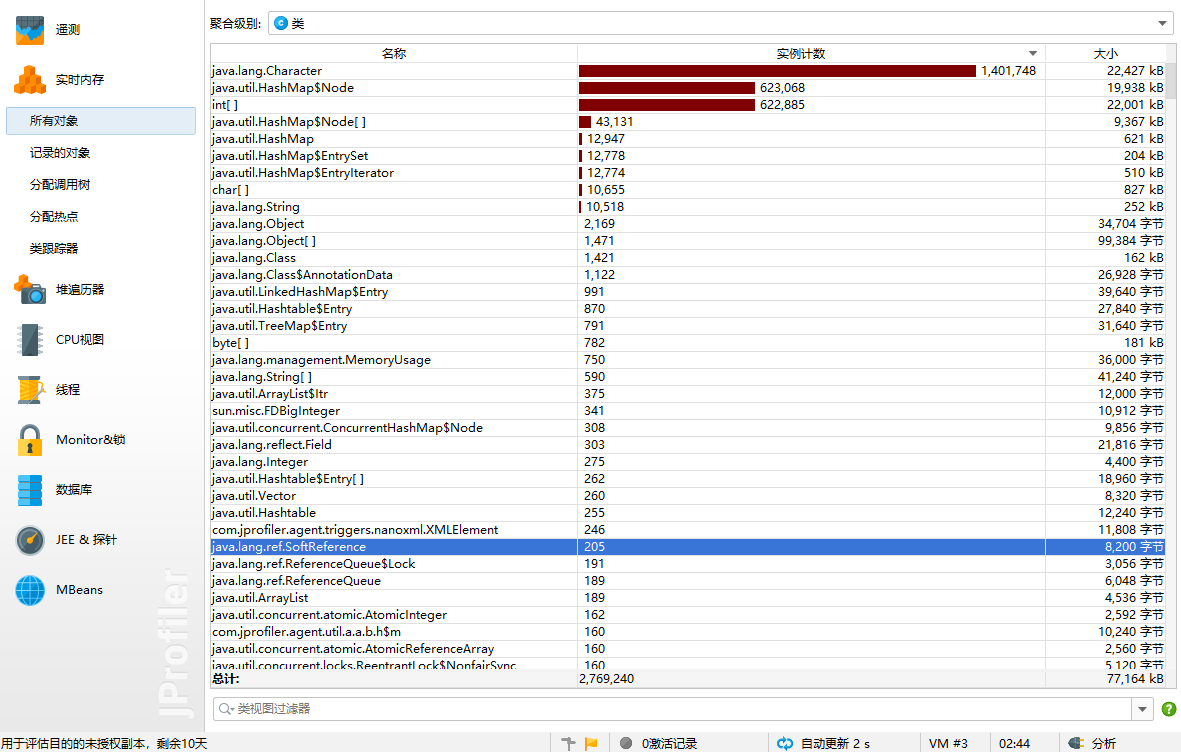Click the java.lang.Character instance count bar

click(777, 71)
